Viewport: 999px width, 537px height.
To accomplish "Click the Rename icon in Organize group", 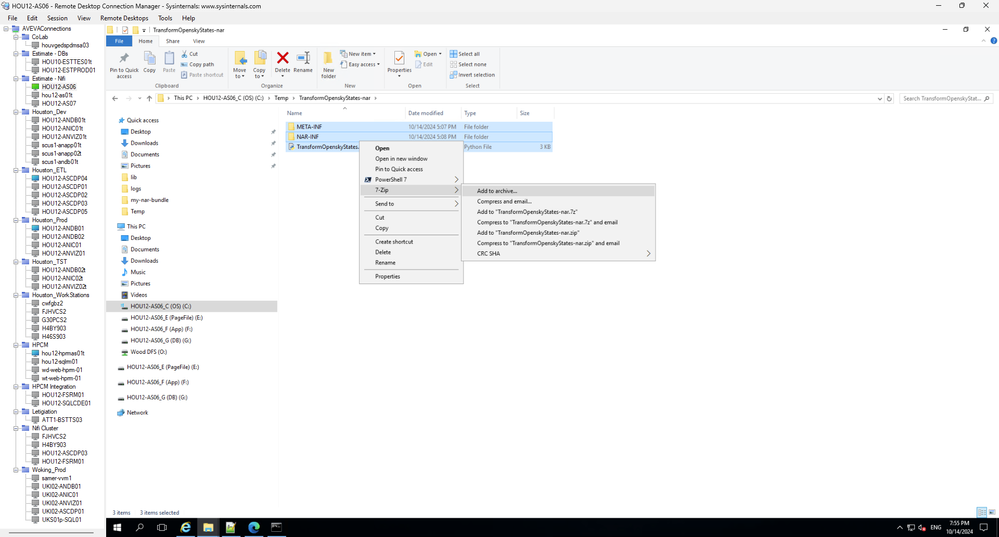I will (303, 62).
